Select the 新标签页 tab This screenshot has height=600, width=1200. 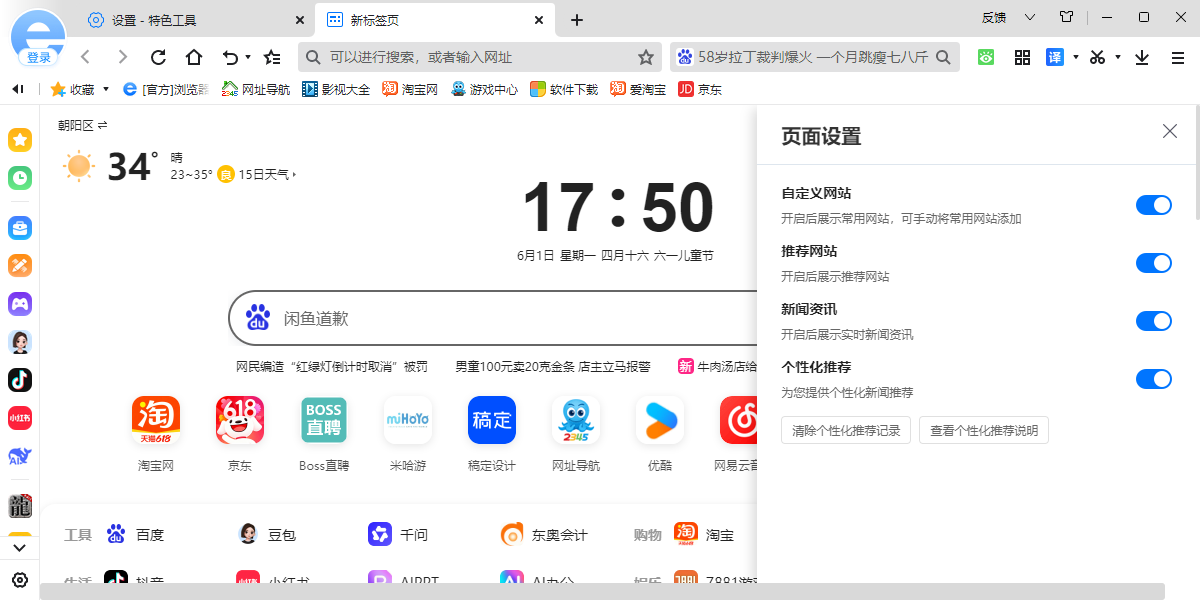click(435, 20)
